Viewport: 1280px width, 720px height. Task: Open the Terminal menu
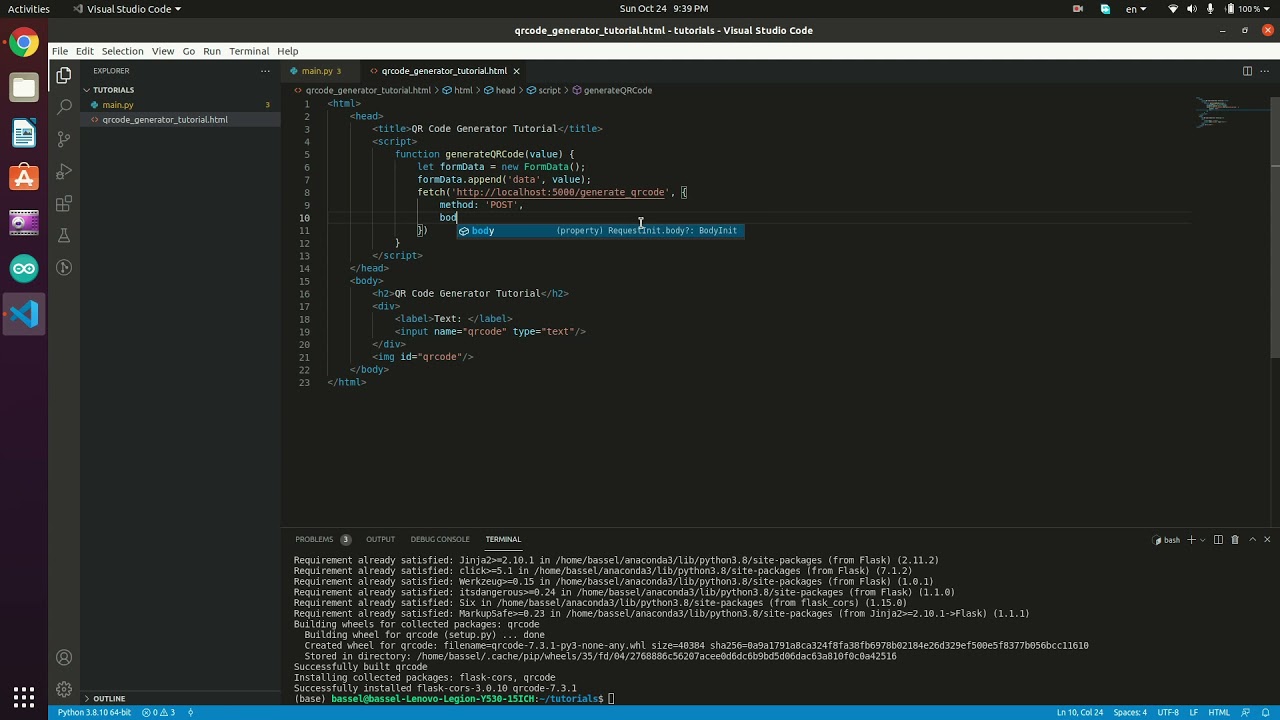pos(249,51)
